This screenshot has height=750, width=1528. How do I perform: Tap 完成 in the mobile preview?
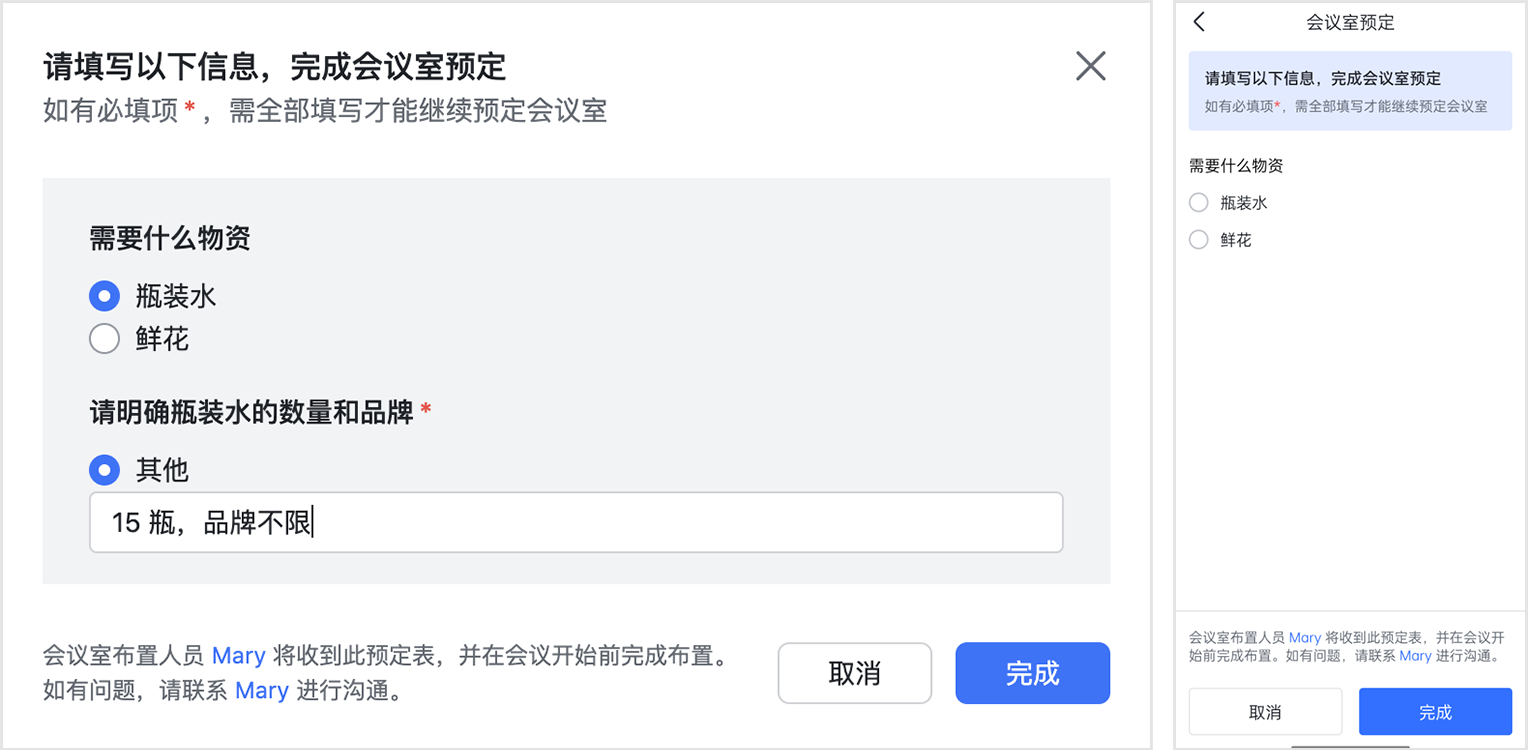click(x=1435, y=711)
